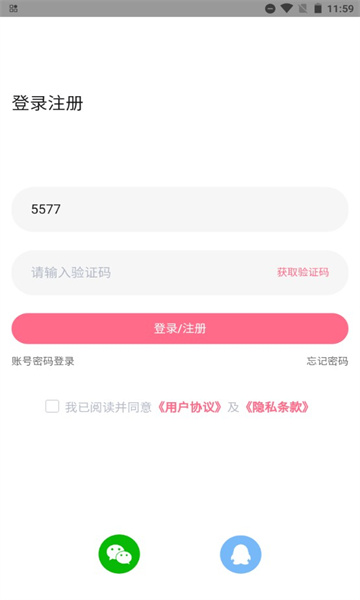This screenshot has width=360, height=600.
Task: Open the 《用户协议》 link
Action: pyautogui.click(x=190, y=407)
